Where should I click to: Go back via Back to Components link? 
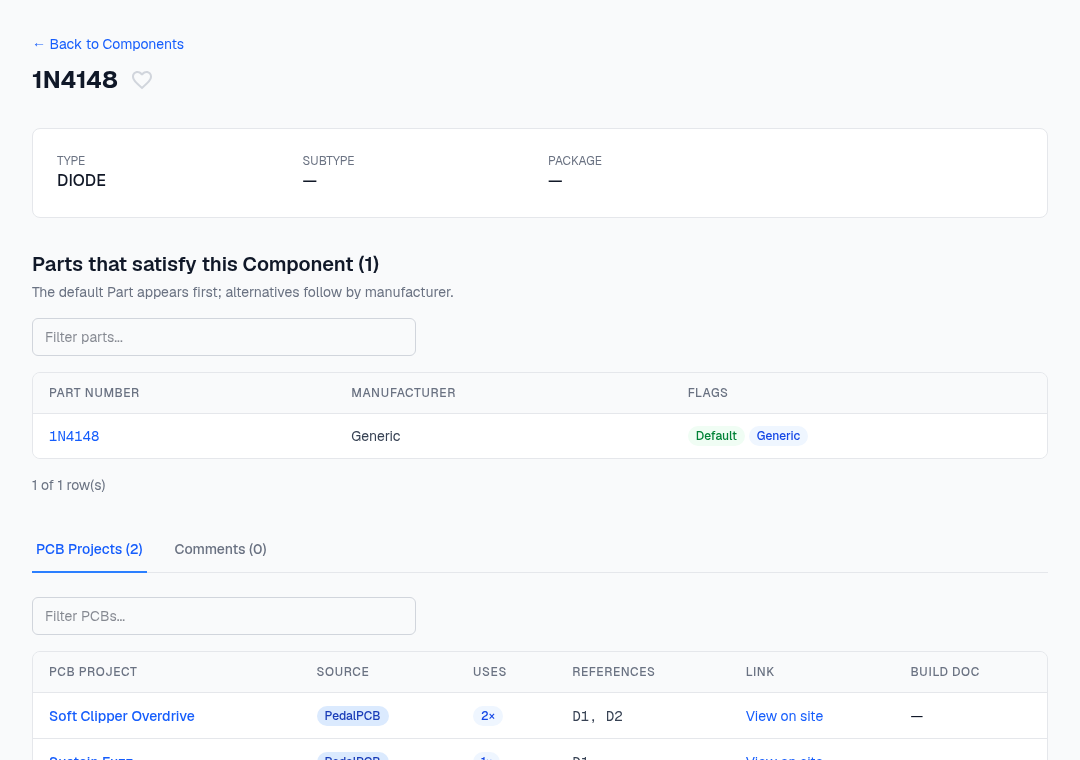tap(108, 44)
